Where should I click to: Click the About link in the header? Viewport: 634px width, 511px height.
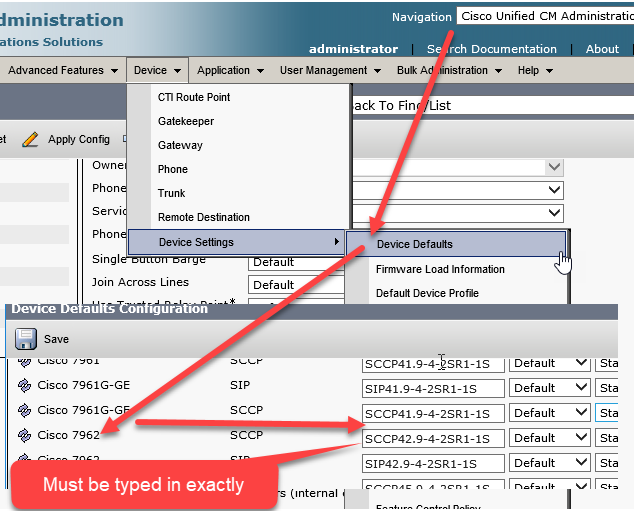click(602, 49)
